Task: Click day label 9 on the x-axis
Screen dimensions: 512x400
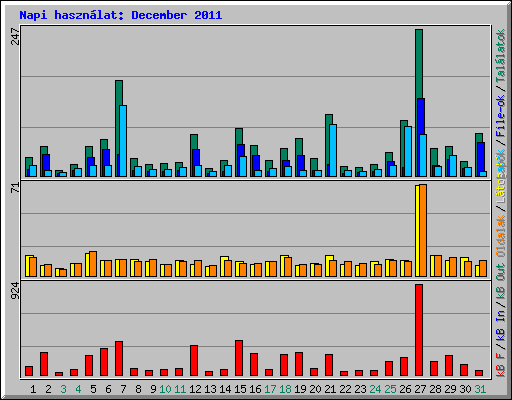Action: tap(153, 389)
